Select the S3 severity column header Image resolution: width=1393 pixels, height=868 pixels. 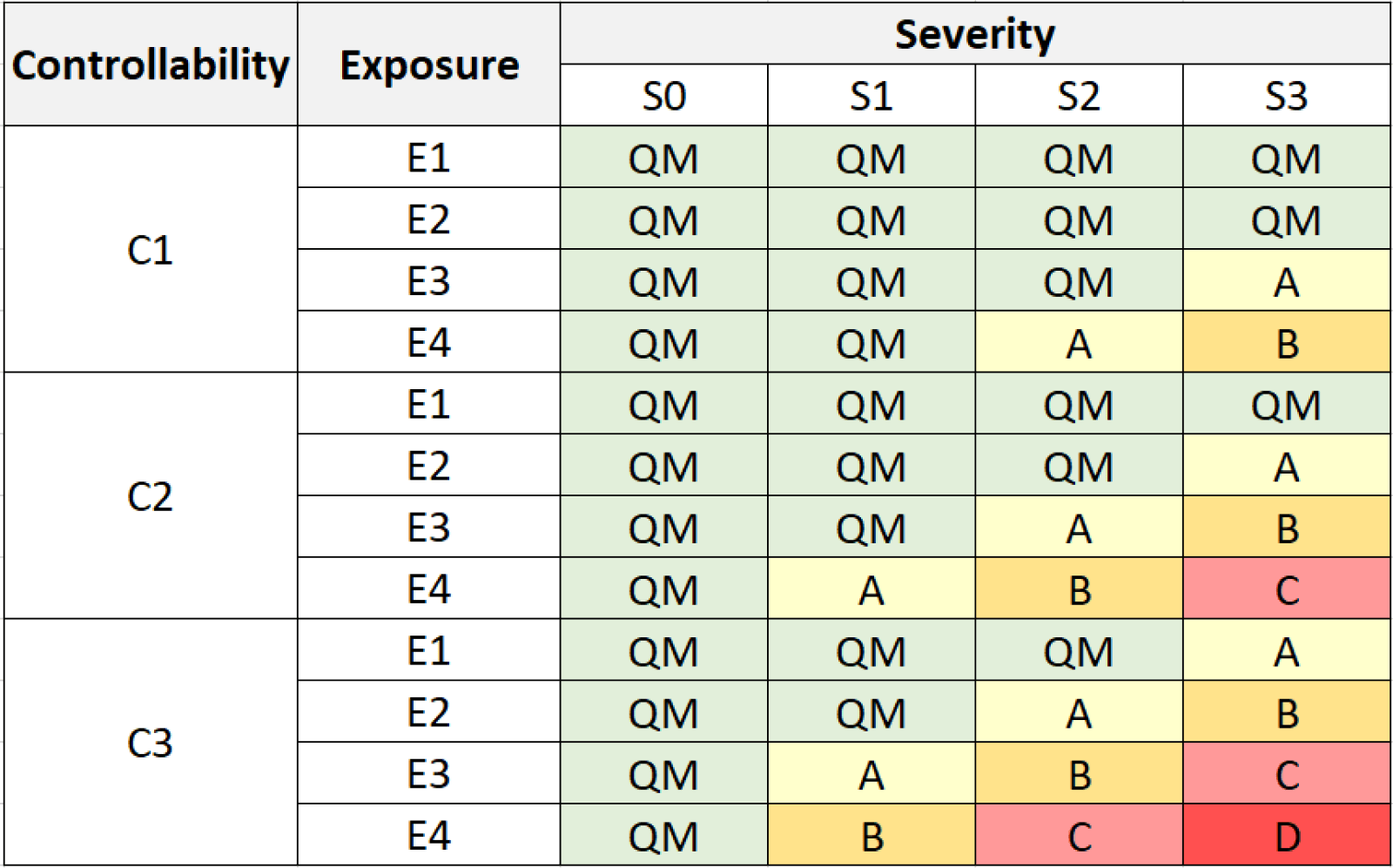point(1286,96)
